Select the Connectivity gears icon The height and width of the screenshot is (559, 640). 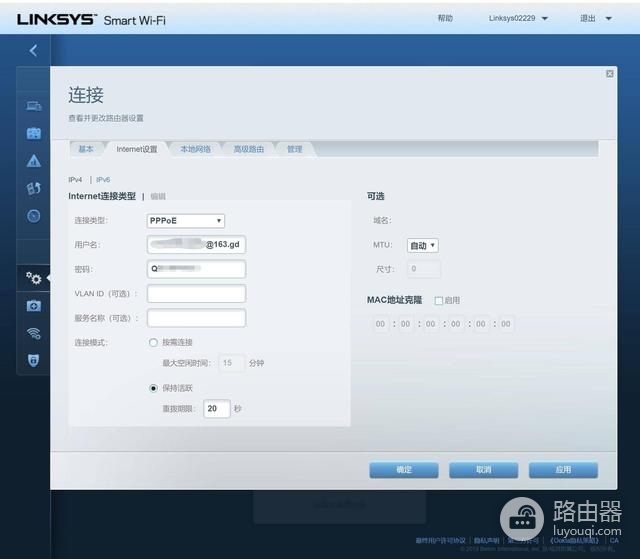33,278
